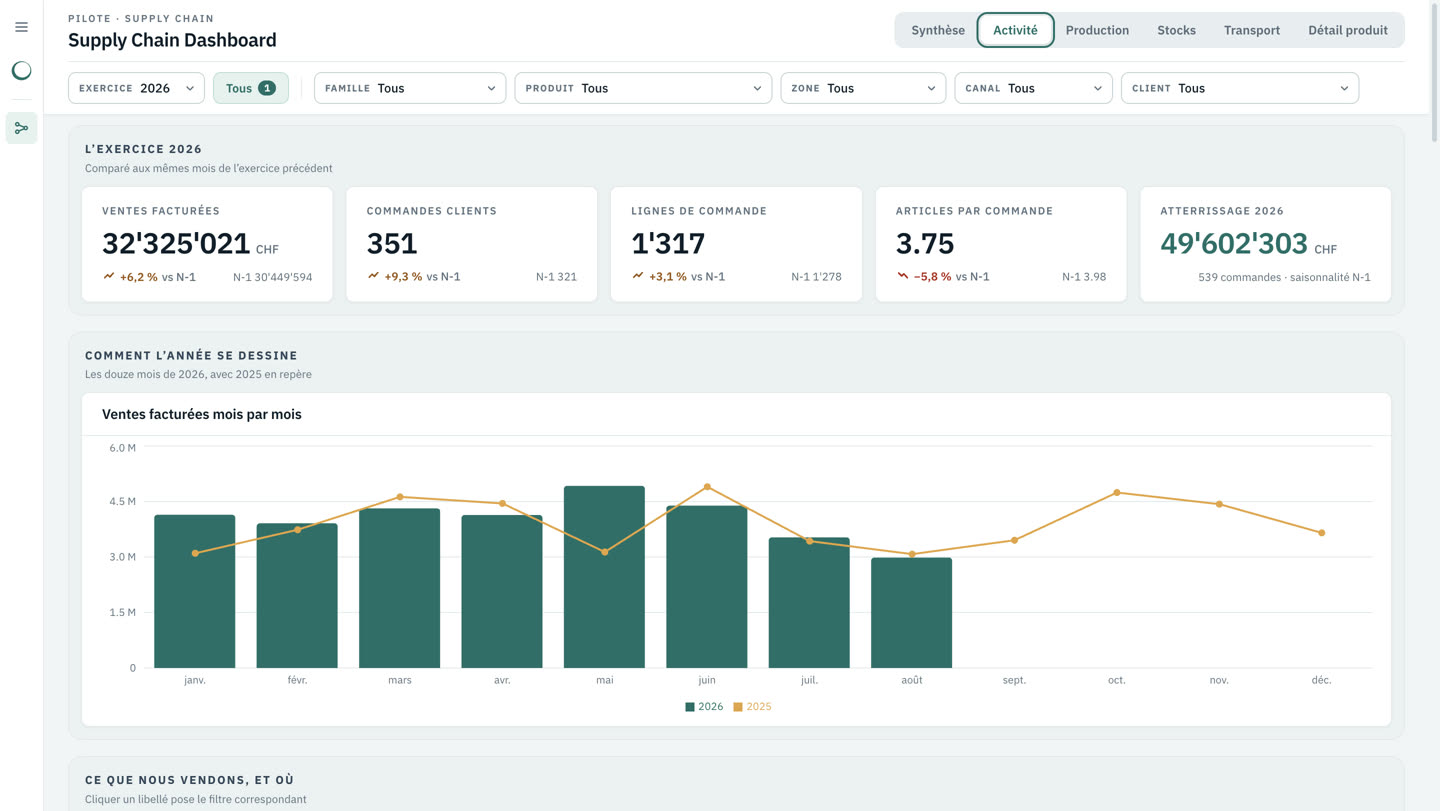Select the supply chain flow sidebar icon
The height and width of the screenshot is (811, 1440).
click(x=21, y=128)
